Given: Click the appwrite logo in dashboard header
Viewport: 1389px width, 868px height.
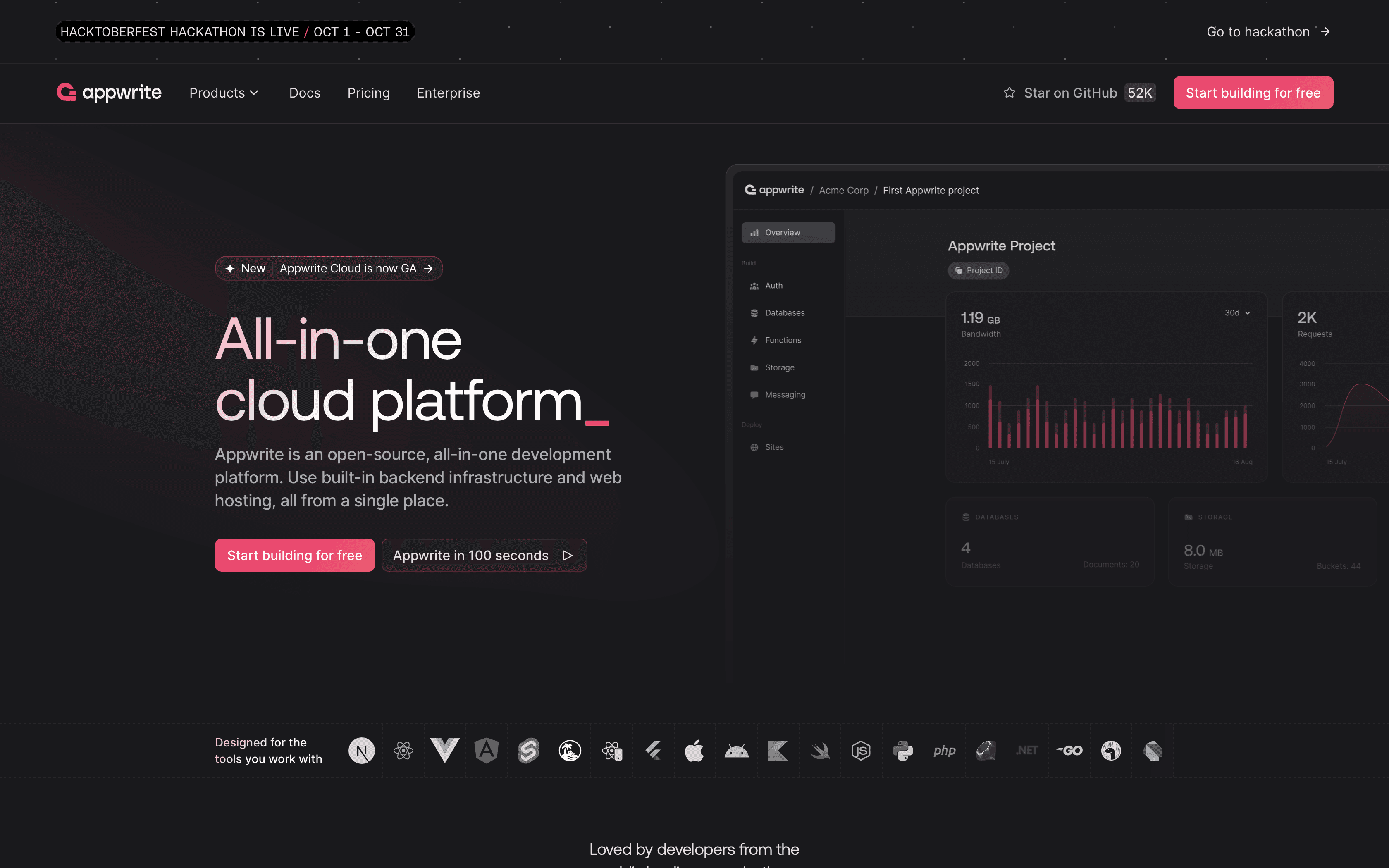Looking at the screenshot, I should click(x=774, y=190).
